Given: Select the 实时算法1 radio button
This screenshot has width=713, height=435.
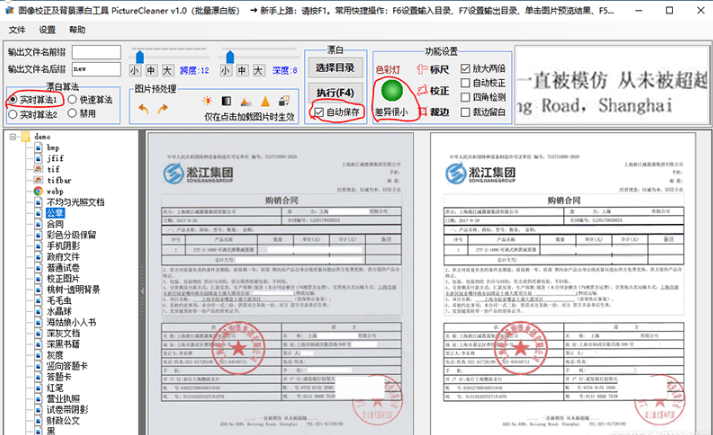Looking at the screenshot, I should pyautogui.click(x=13, y=99).
